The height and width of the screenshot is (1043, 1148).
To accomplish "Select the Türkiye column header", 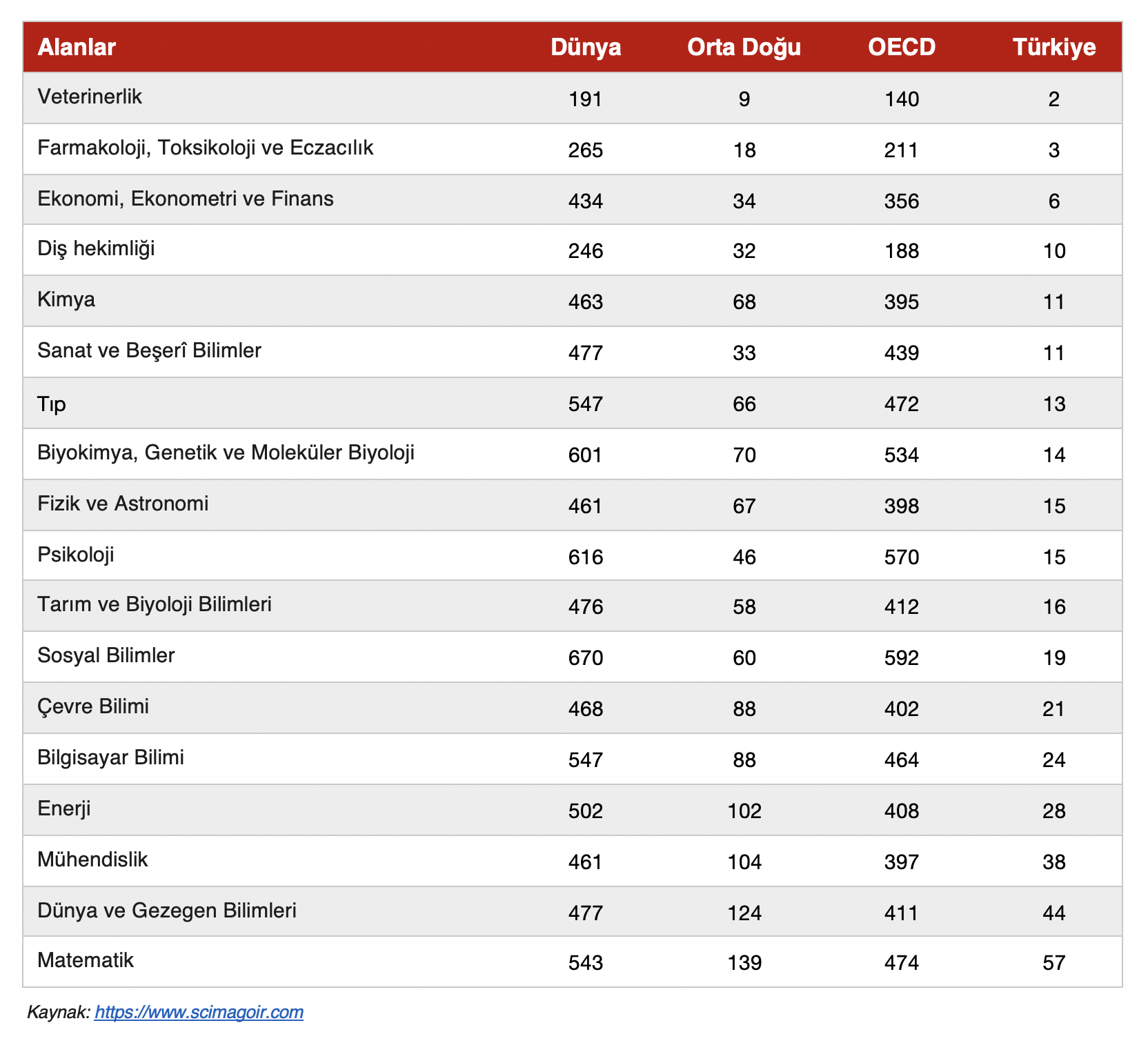I will [x=1053, y=47].
